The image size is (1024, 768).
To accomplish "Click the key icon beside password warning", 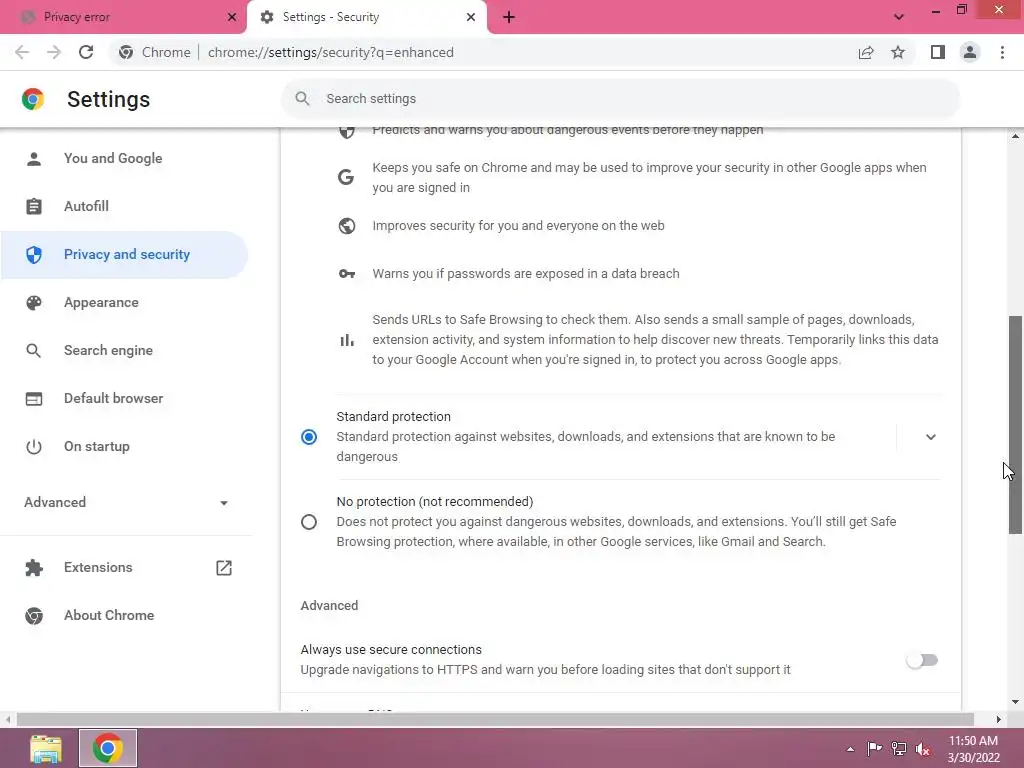I will [x=347, y=274].
